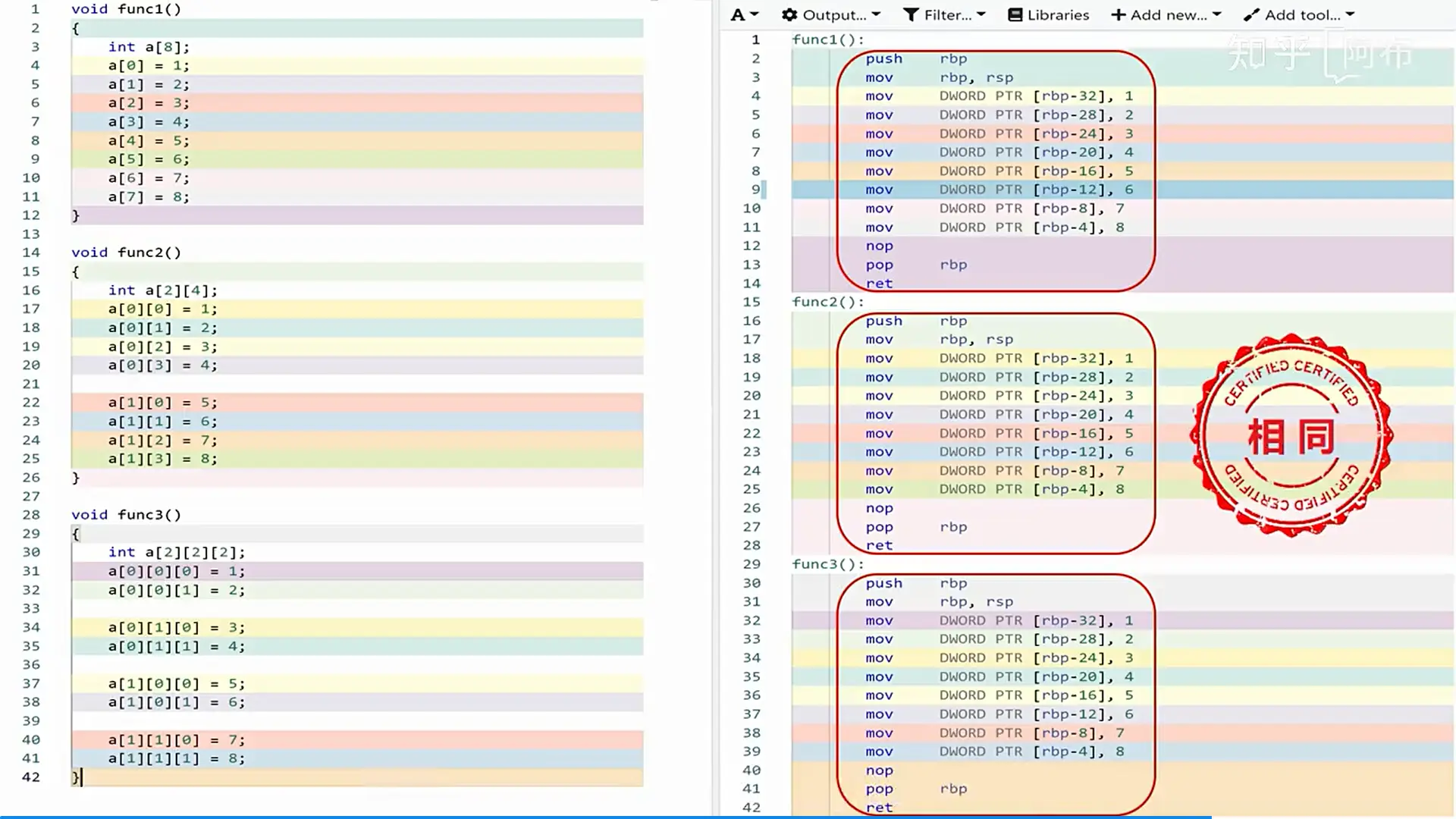This screenshot has width=1456, height=819.
Task: Click assembly line 38 'mov DWORD PTR [rbp-8], 7'
Action: tap(995, 733)
